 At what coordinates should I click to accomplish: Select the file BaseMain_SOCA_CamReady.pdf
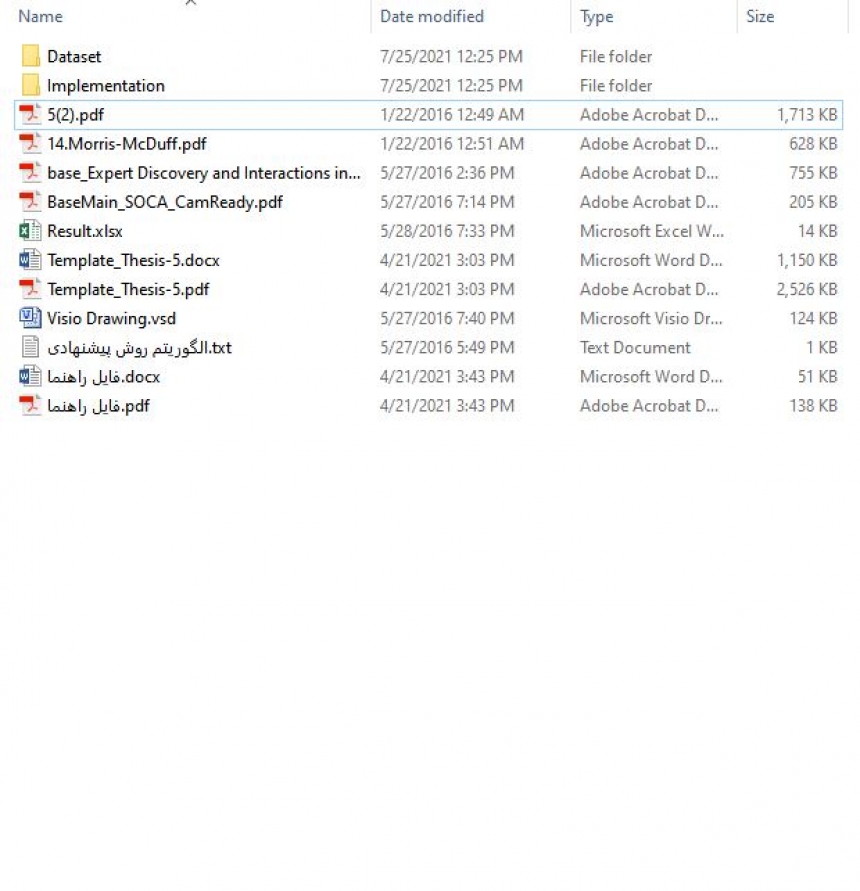(x=165, y=202)
